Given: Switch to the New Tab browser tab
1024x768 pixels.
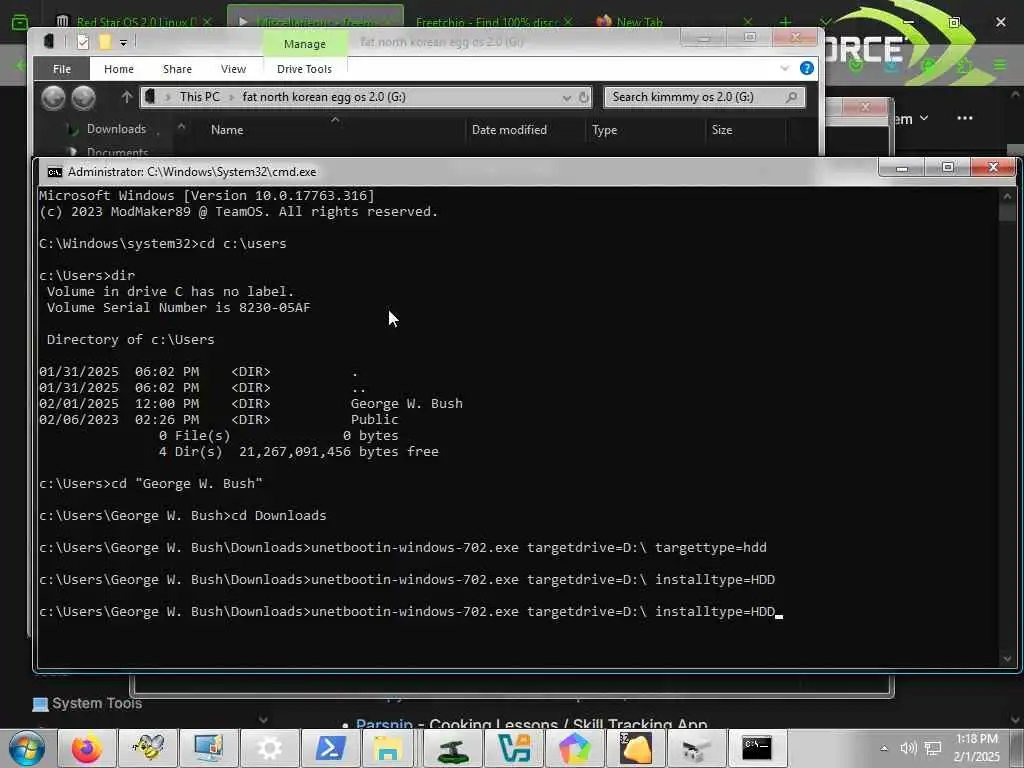Looking at the screenshot, I should [639, 22].
